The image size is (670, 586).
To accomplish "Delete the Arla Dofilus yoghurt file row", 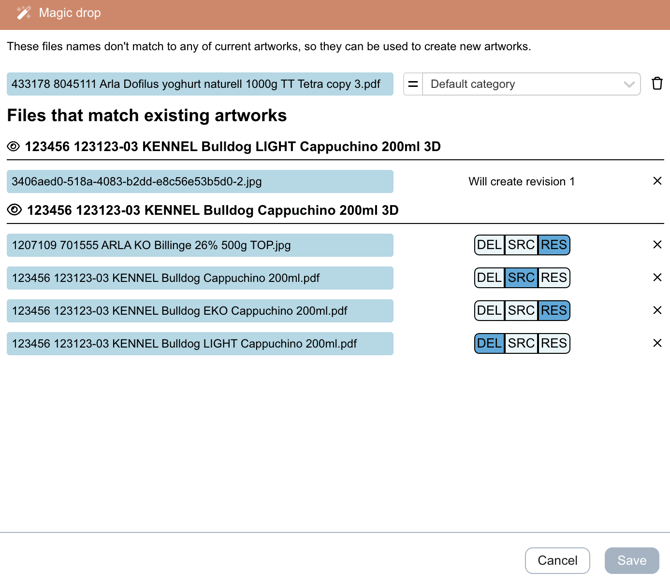I will [657, 84].
